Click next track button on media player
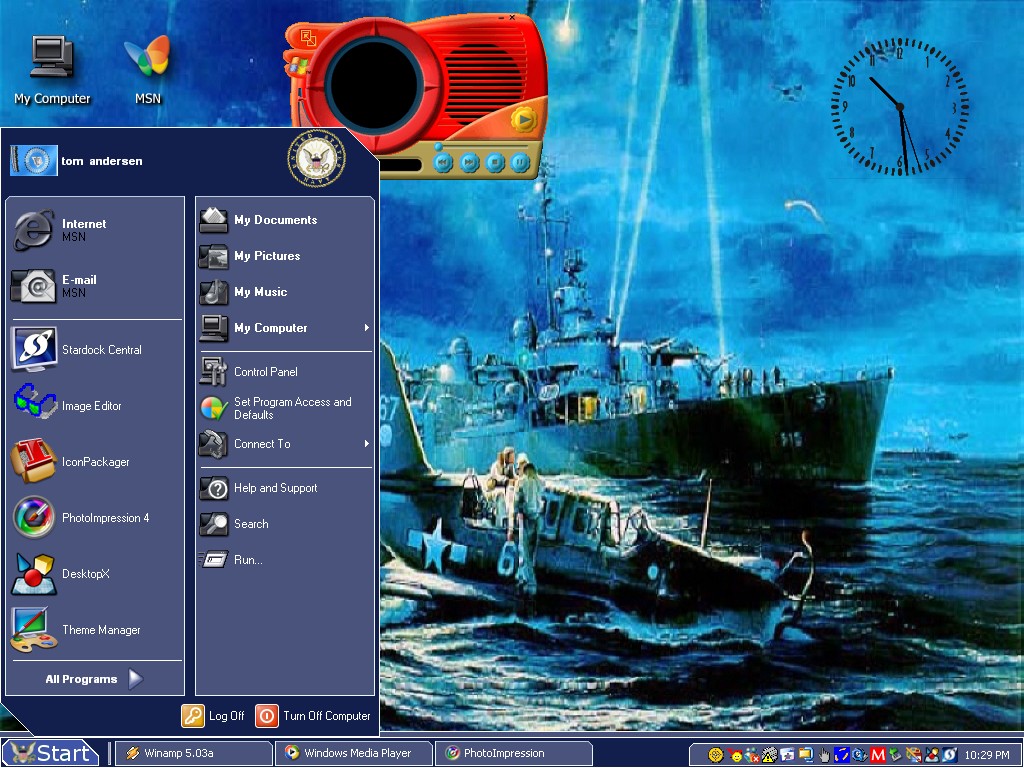This screenshot has width=1024, height=768. [469, 161]
